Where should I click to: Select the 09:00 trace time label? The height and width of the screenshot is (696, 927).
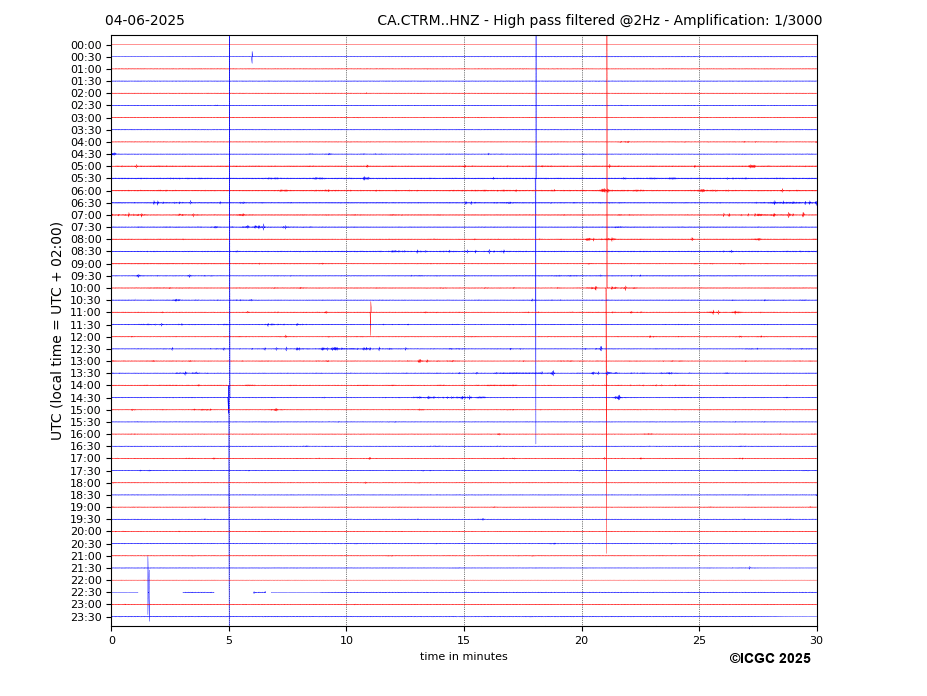[86, 264]
